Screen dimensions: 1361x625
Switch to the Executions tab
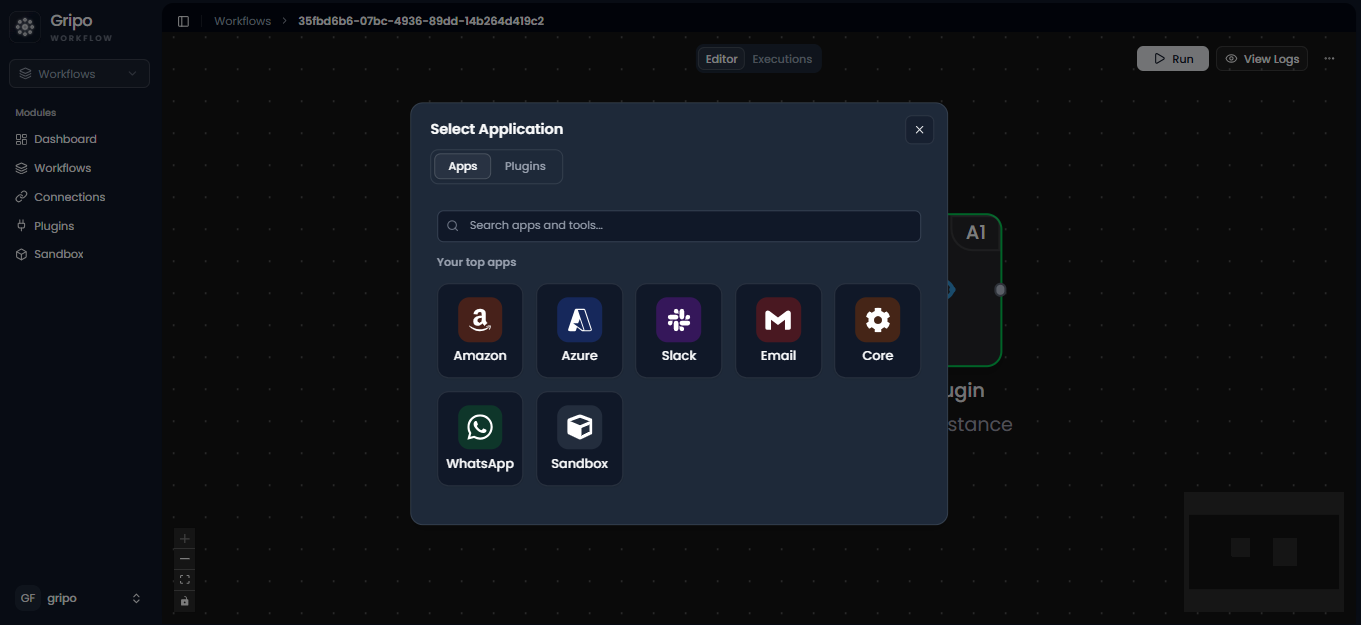(x=782, y=59)
